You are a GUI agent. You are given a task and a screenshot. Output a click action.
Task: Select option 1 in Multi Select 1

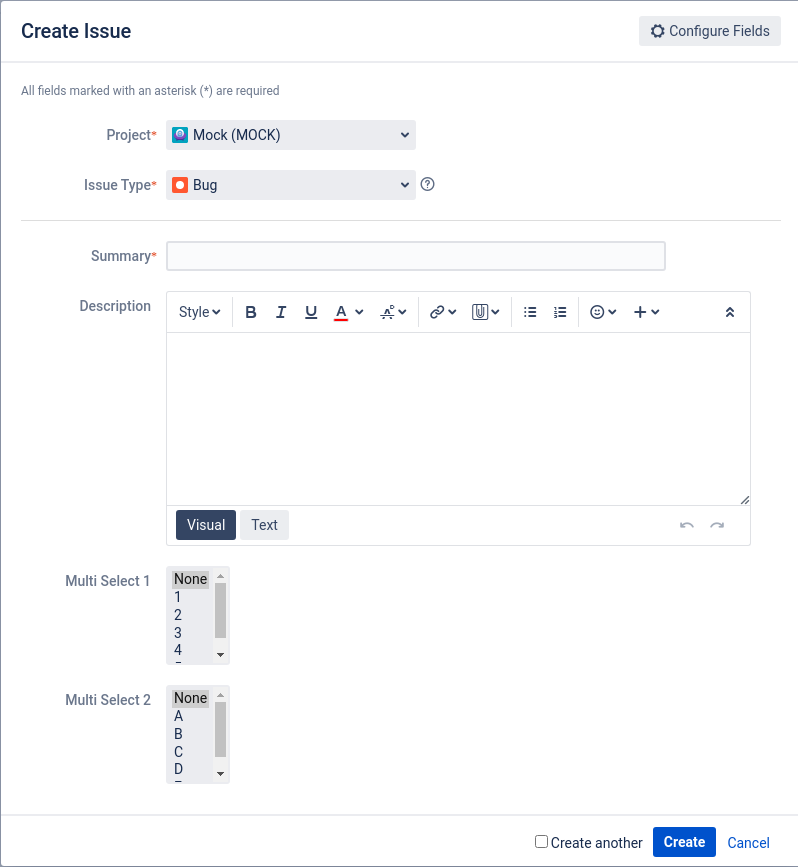click(x=191, y=597)
